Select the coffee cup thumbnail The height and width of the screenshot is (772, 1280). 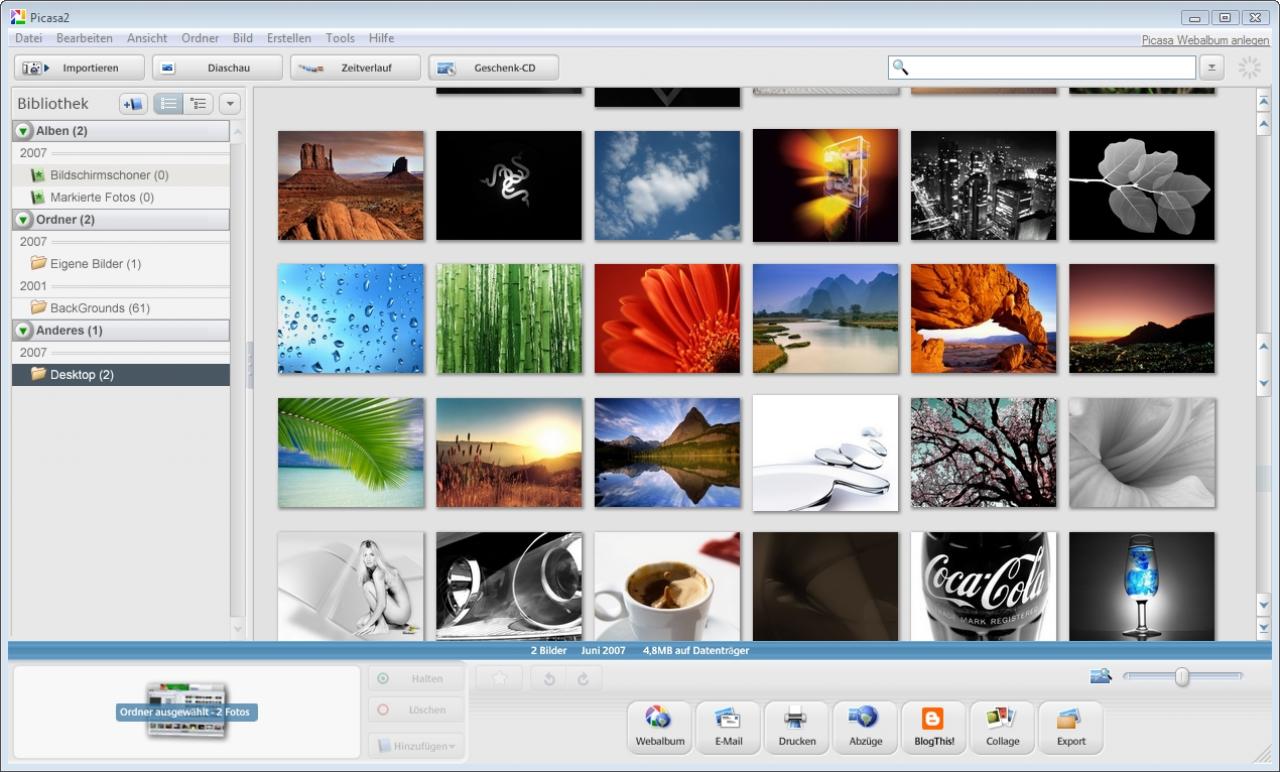click(667, 586)
